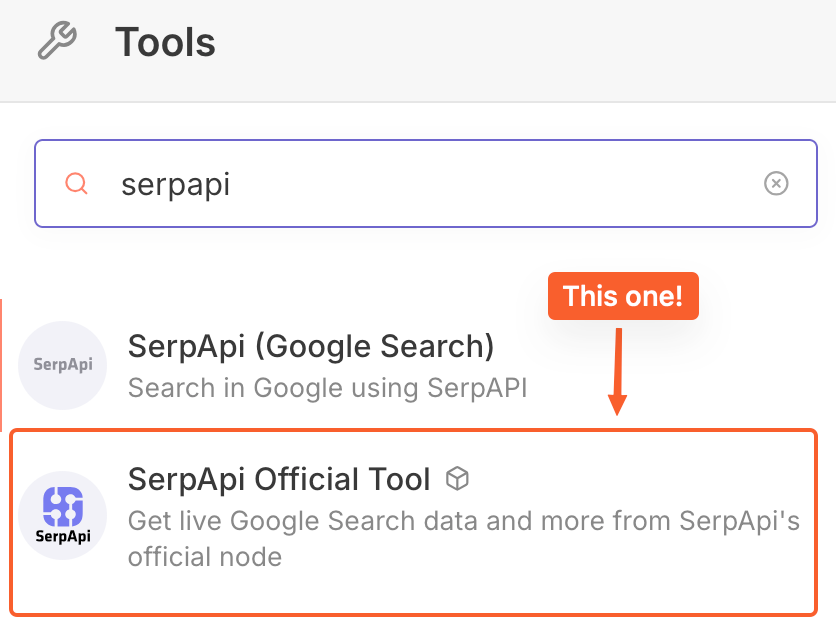Click the gray SerpApi circular logo

[62, 365]
